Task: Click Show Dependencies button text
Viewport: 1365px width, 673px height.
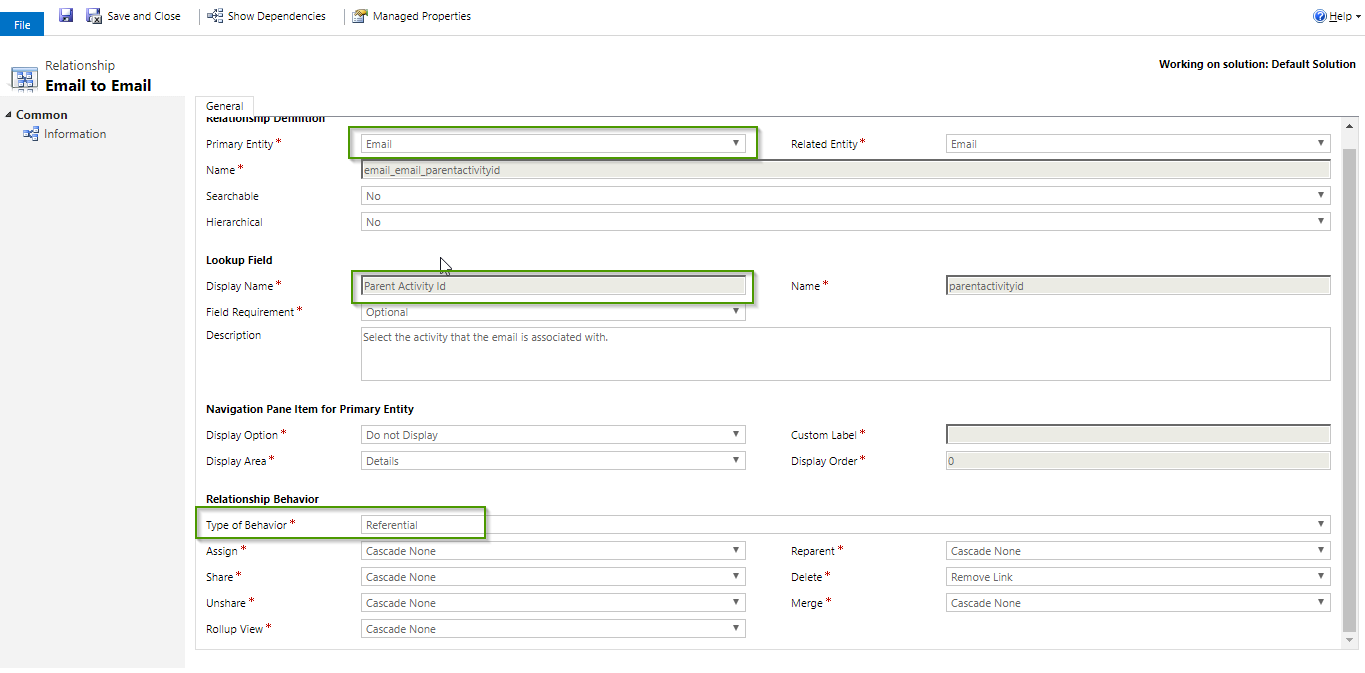Action: [x=277, y=16]
